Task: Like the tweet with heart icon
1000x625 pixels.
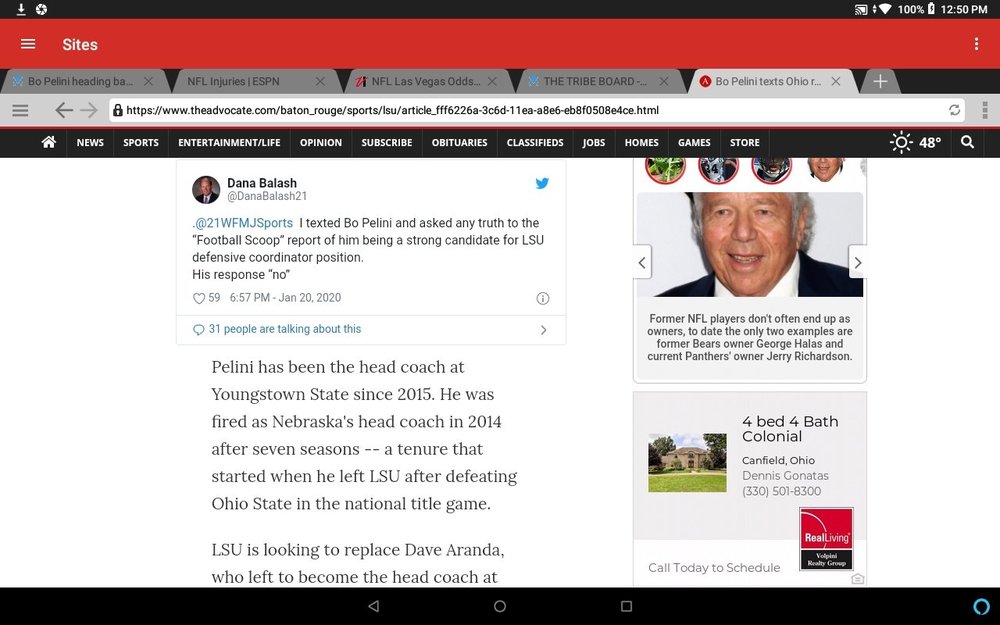Action: click(x=199, y=298)
